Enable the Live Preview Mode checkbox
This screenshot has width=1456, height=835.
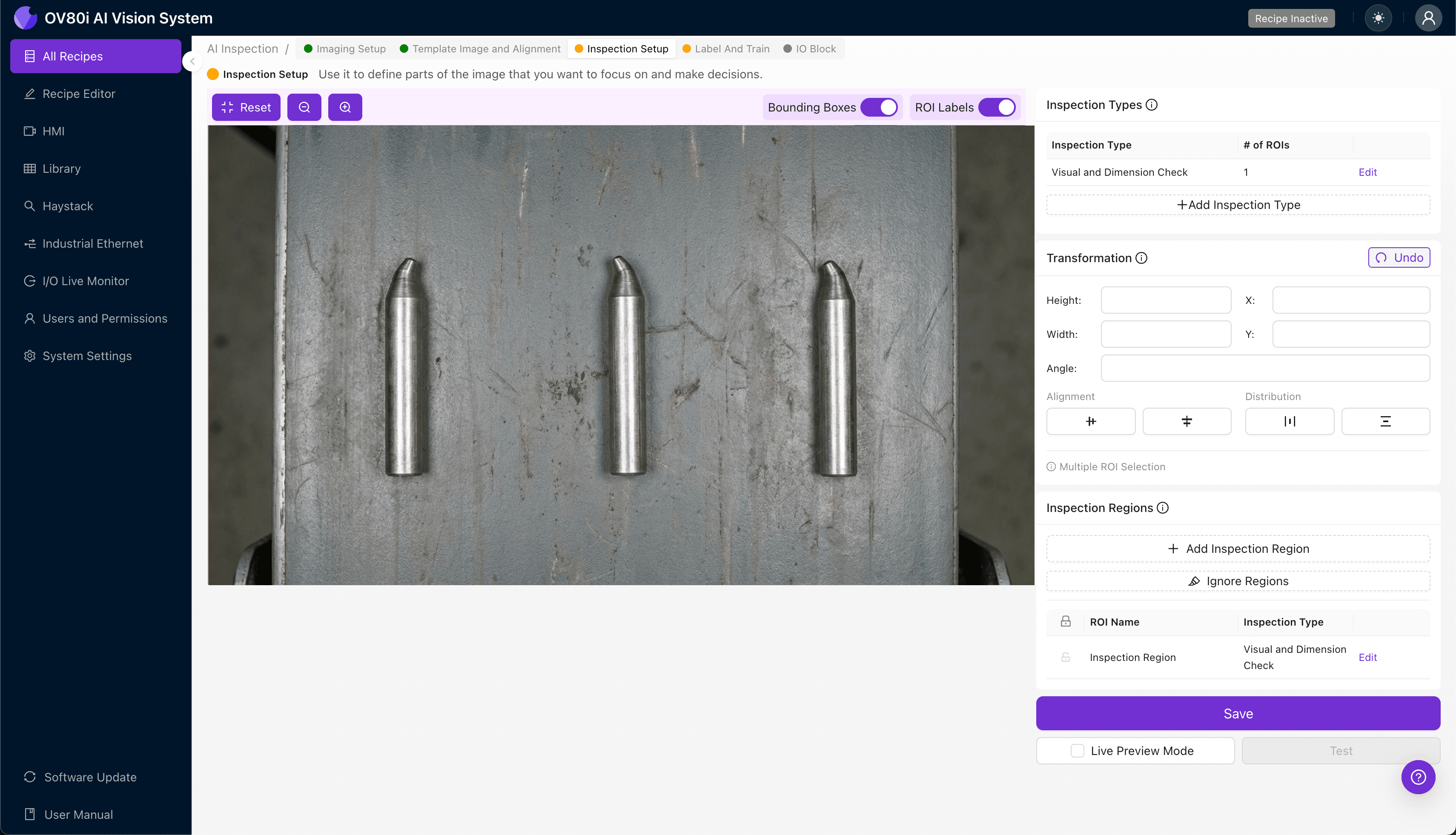[1078, 751]
